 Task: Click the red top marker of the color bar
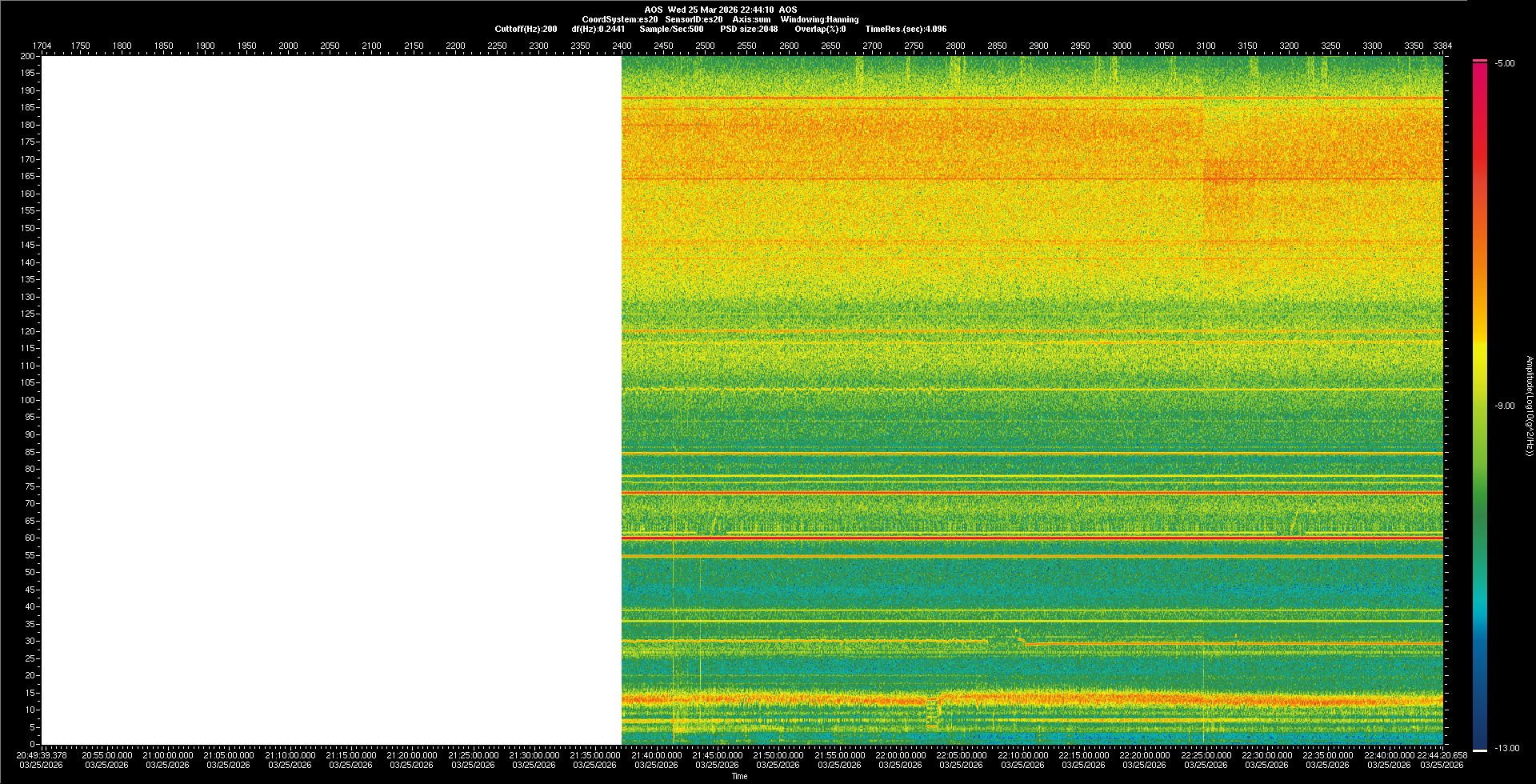tap(1479, 61)
